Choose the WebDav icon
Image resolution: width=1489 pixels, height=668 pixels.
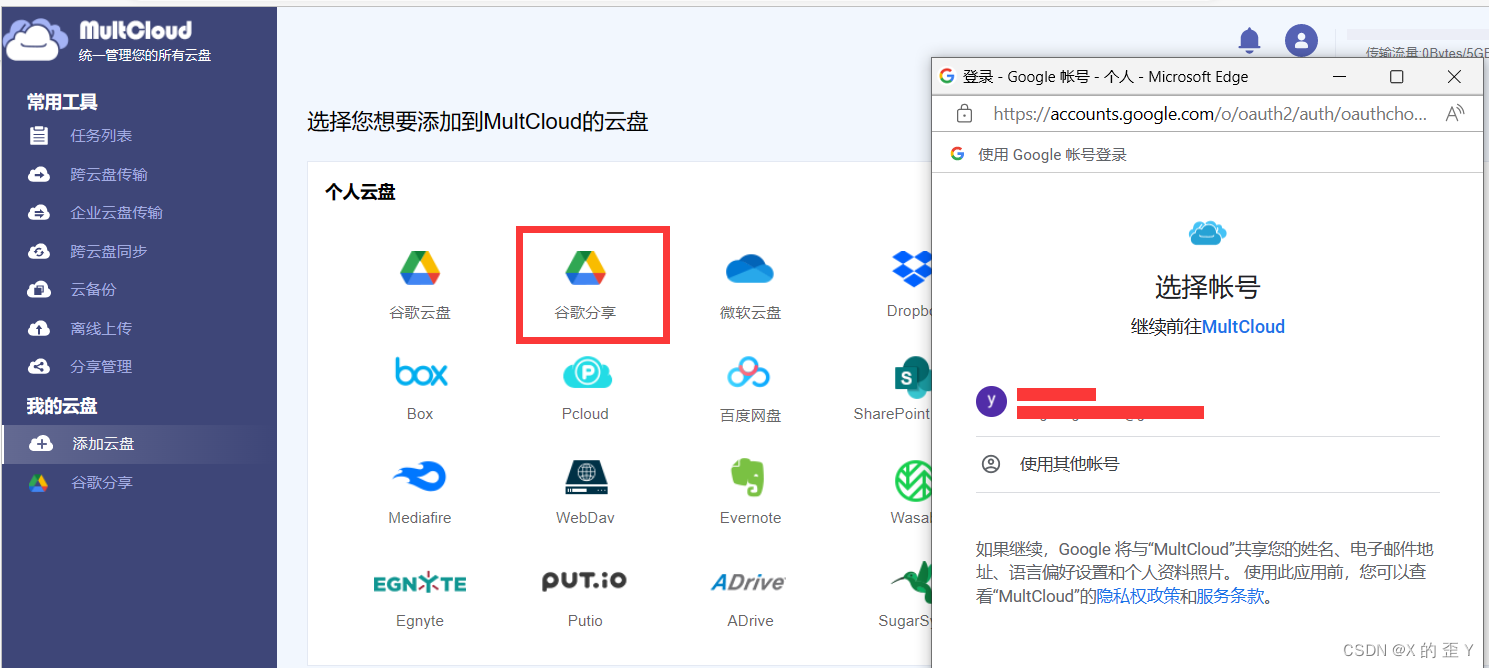point(587,477)
